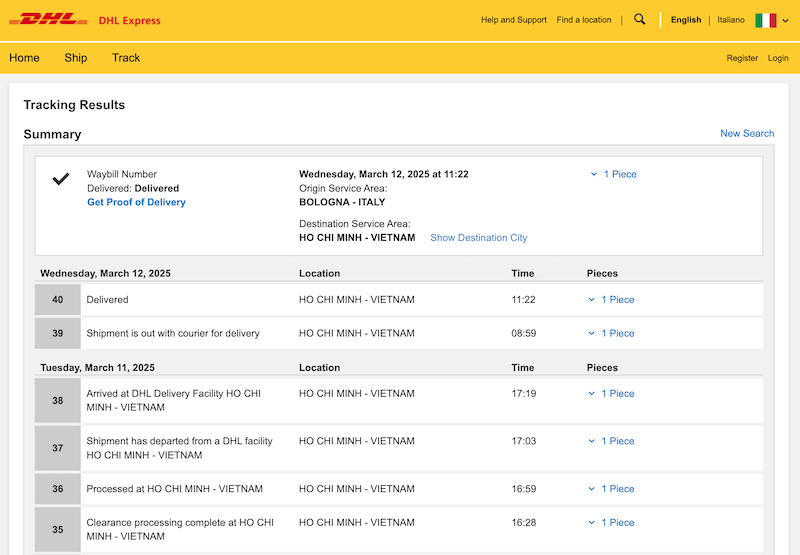Select the BOLOGNA - ITALY origin text
The width and height of the screenshot is (800, 555).
tap(342, 202)
